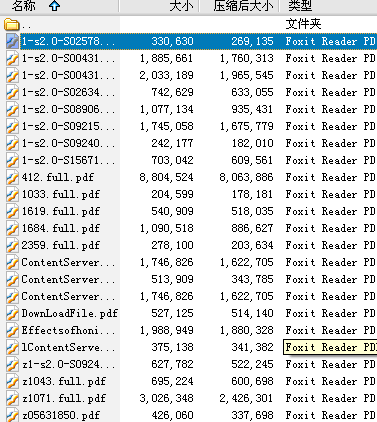Screen dimensions: 377x422
Task: Click size value 242,177
Action: 172,143
